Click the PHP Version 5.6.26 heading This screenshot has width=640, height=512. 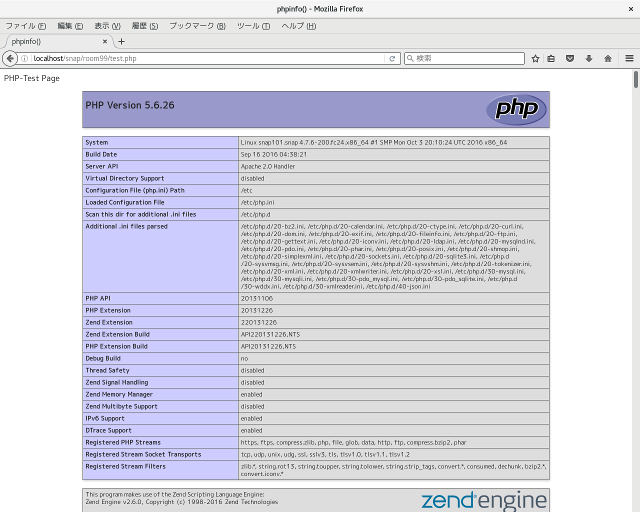pos(130,105)
